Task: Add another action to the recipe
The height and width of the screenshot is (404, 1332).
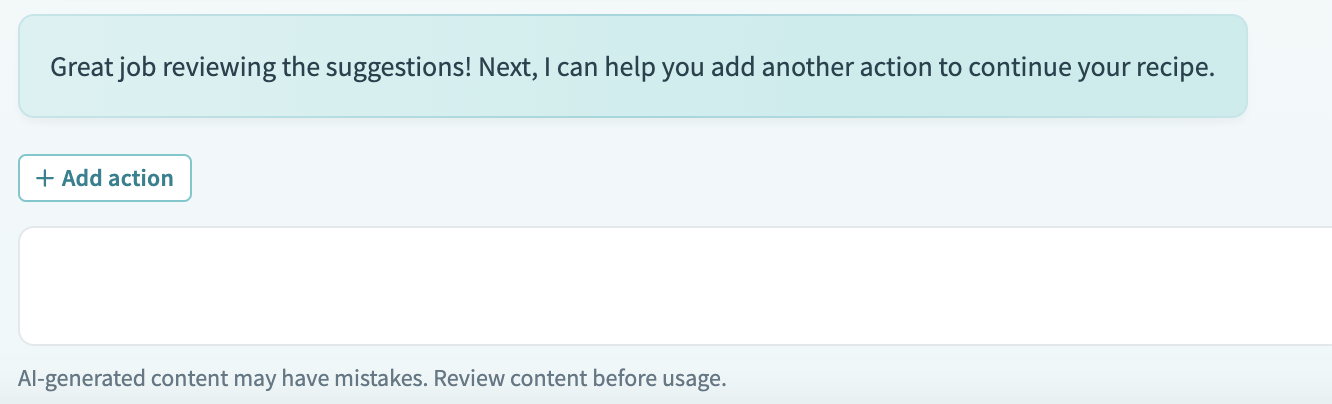Action: [x=105, y=178]
